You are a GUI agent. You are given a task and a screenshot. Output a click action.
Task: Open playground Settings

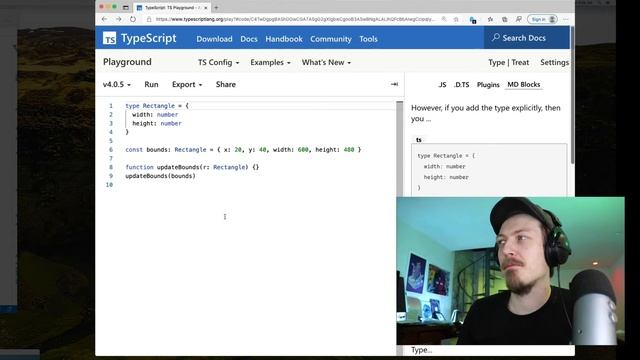pos(554,62)
